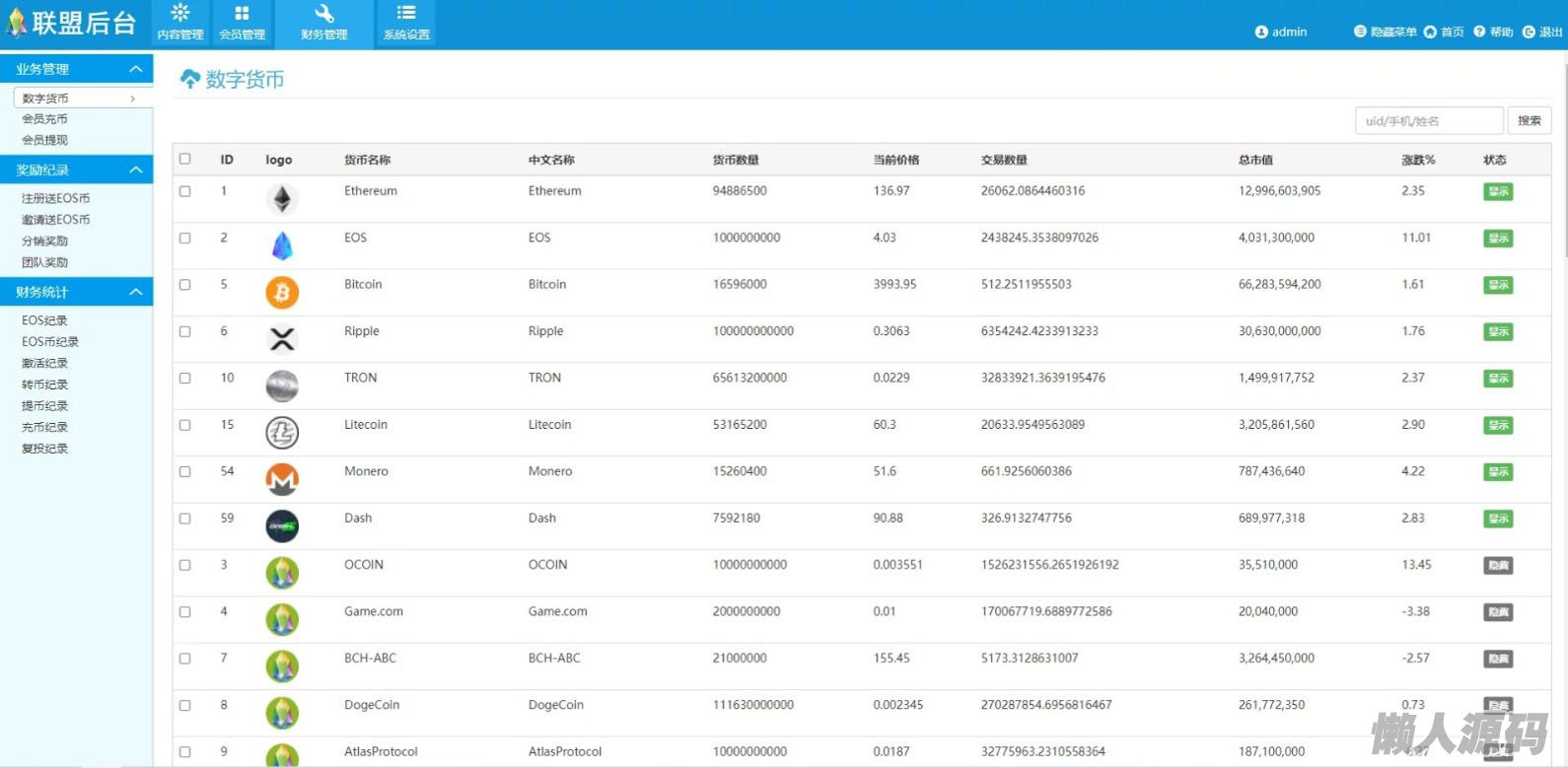This screenshot has height=768, width=1568.
Task: Toggle the select-all checkbox in table header
Action: [184, 159]
